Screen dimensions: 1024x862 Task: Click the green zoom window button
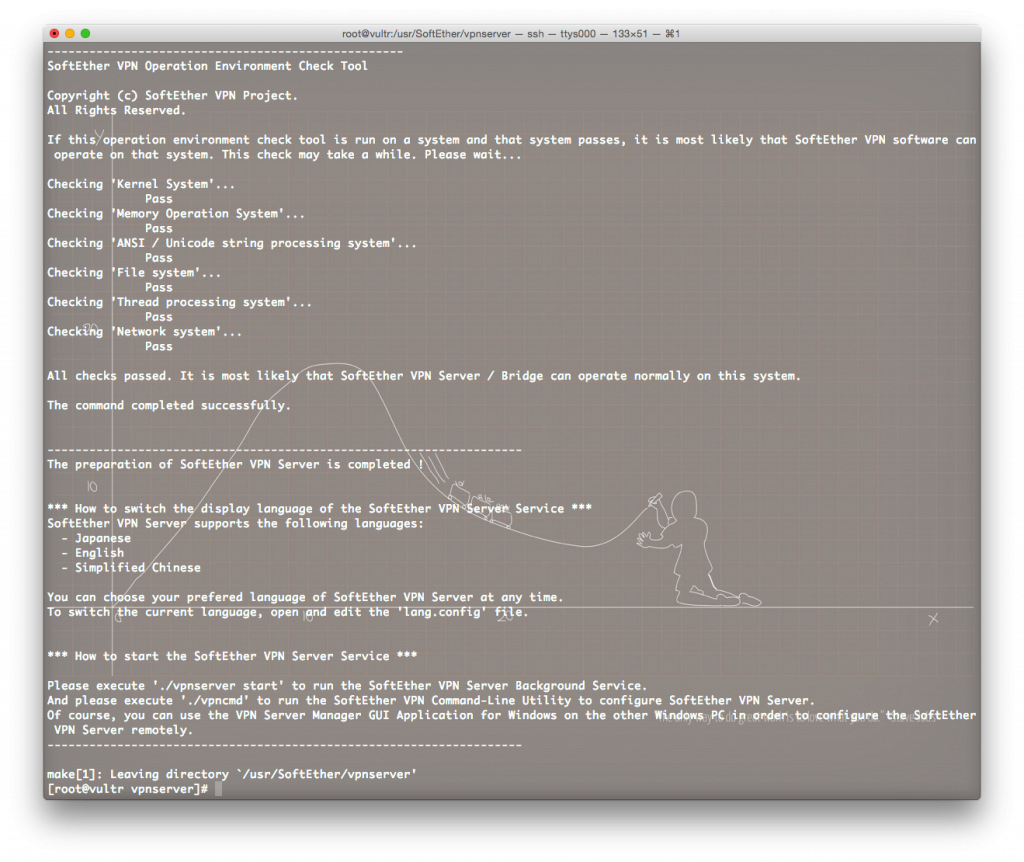pyautogui.click(x=85, y=33)
